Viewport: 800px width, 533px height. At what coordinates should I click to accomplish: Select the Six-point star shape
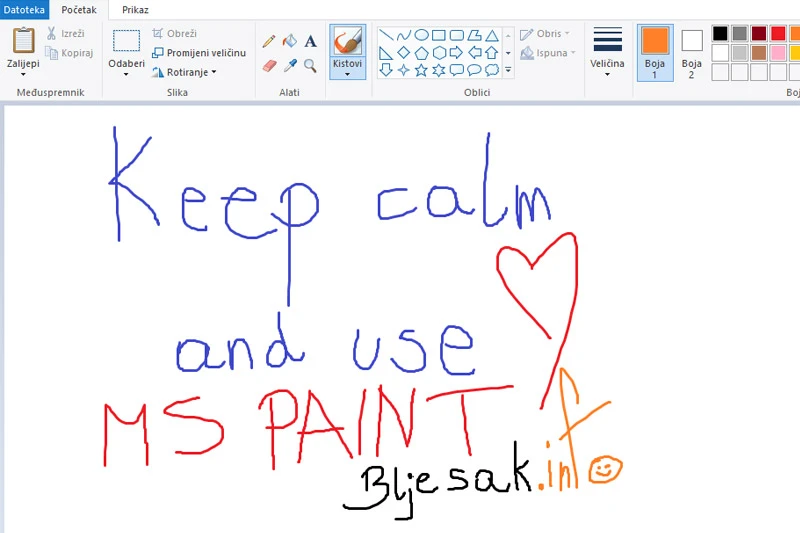tap(439, 70)
